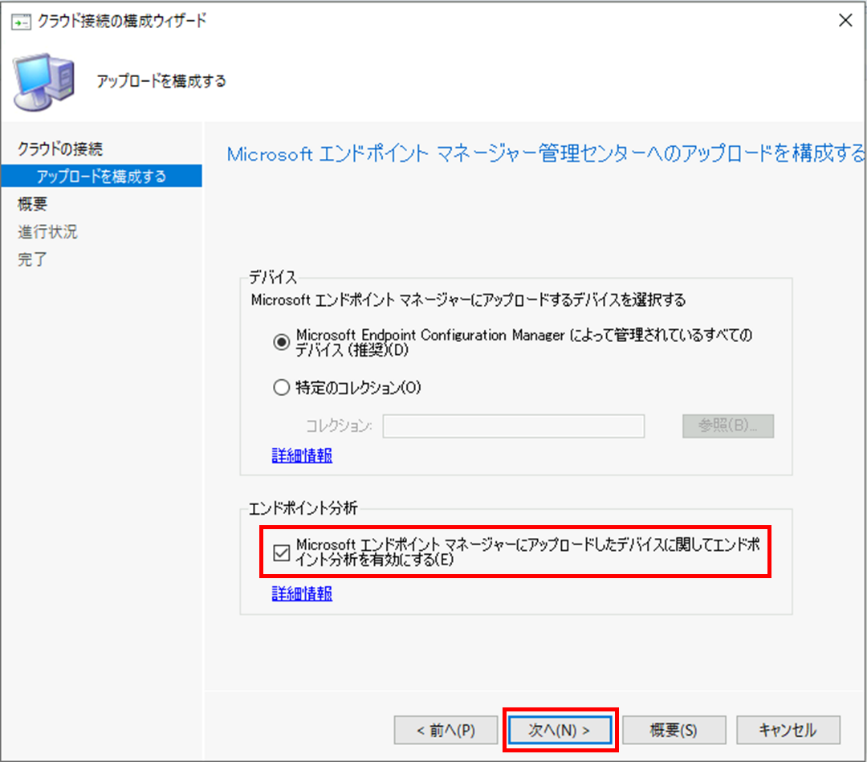
Task: Click the デバイス group label
Action: coord(273,277)
